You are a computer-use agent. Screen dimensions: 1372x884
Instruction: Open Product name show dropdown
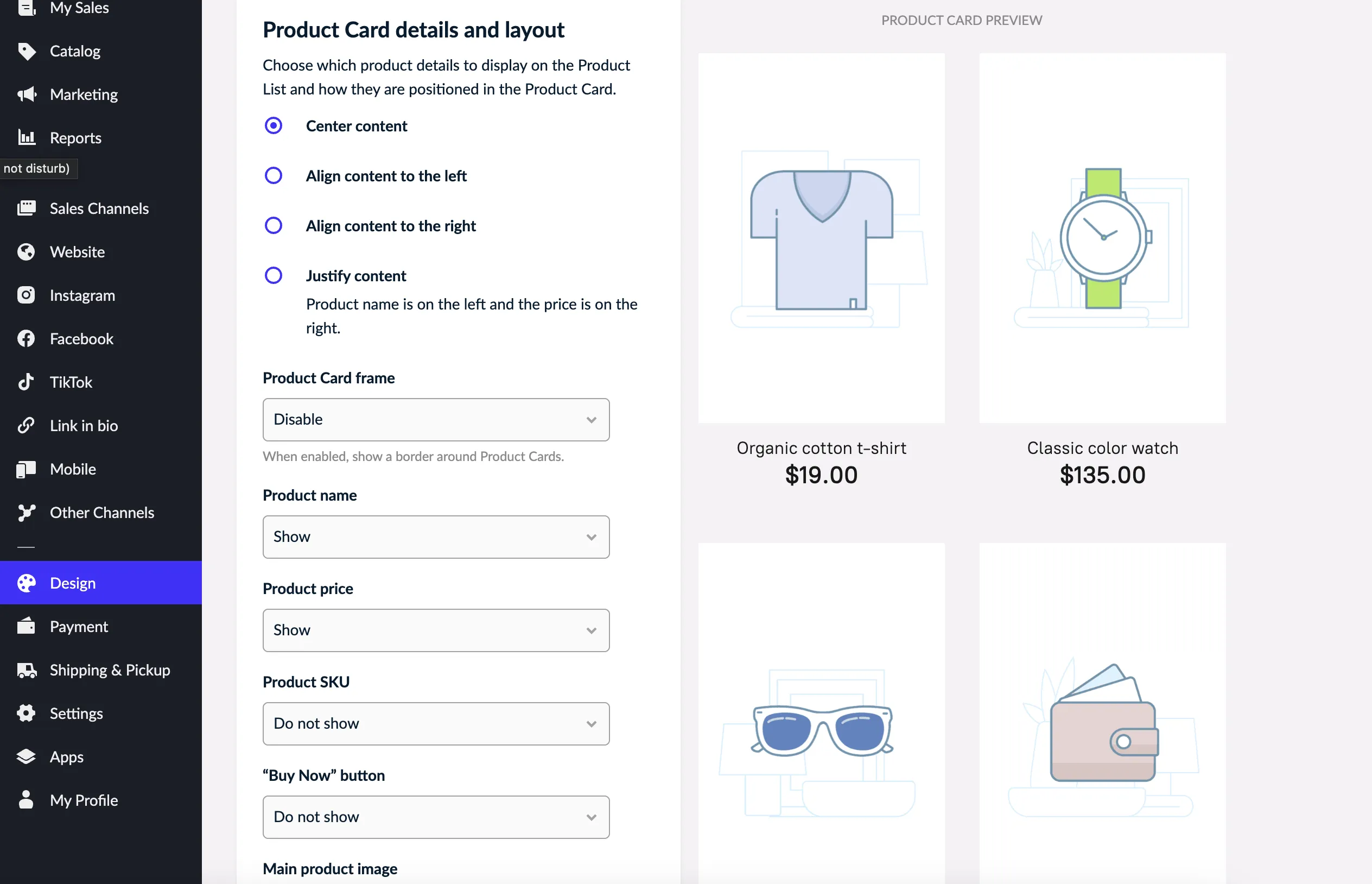(x=436, y=537)
